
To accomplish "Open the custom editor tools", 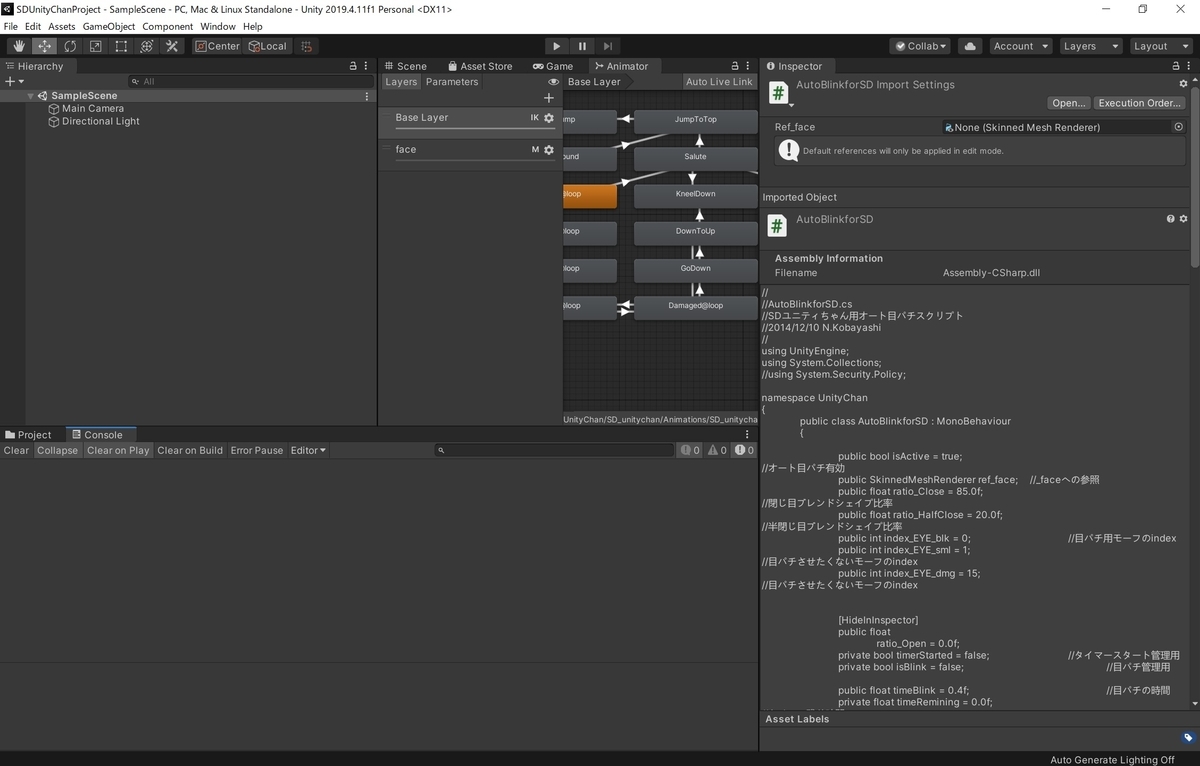I will click(x=172, y=46).
